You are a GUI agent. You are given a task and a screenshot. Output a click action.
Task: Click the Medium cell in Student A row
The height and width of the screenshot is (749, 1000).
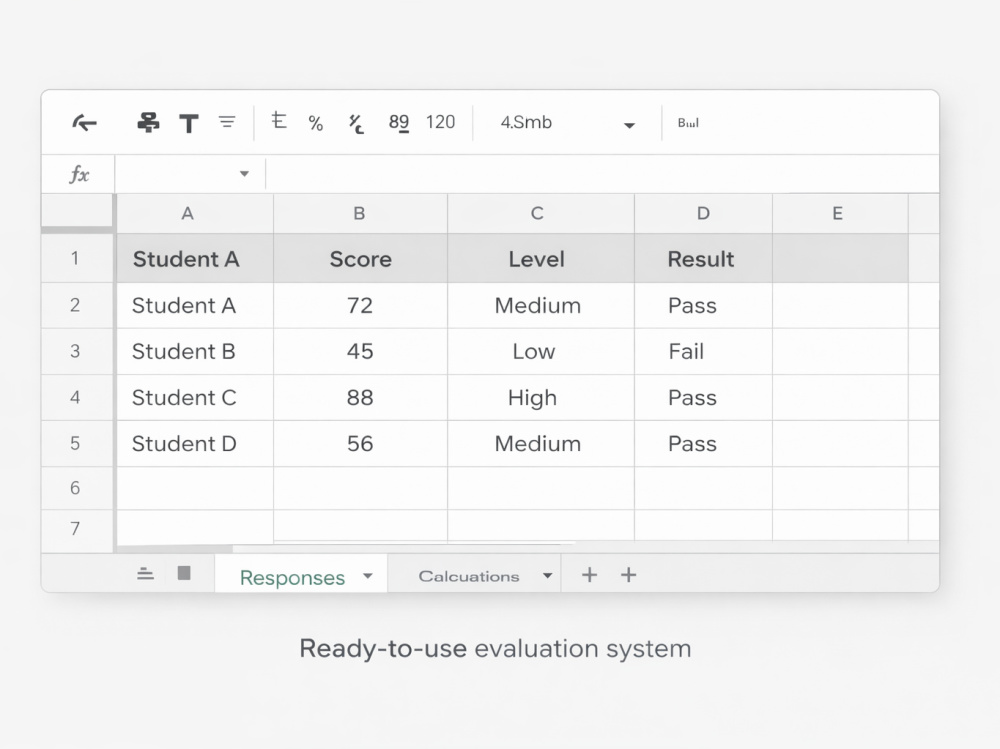coord(541,306)
